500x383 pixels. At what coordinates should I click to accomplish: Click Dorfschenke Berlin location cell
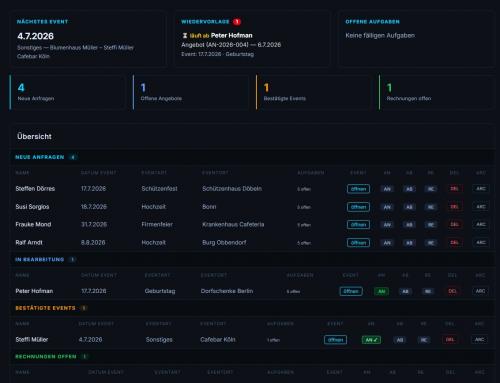(227, 291)
